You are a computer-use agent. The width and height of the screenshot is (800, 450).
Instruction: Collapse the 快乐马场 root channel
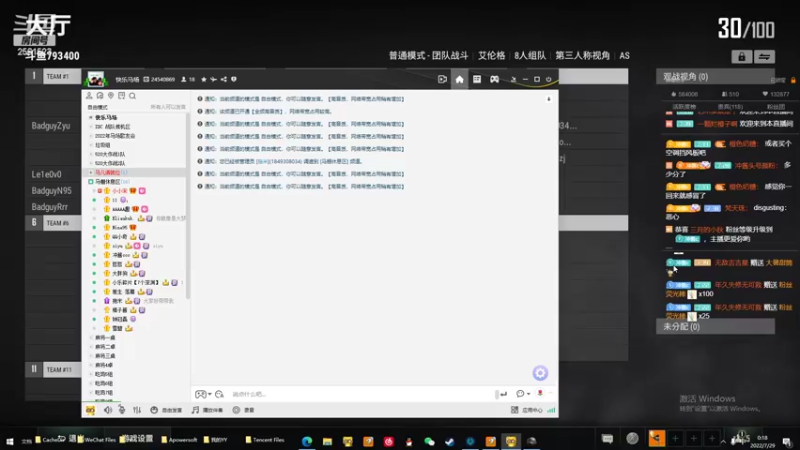tap(91, 117)
